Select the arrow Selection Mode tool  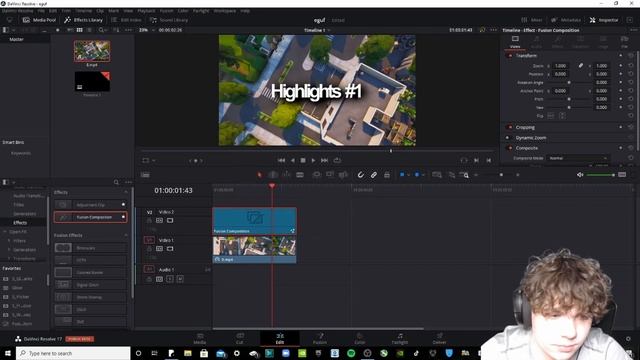tap(260, 175)
